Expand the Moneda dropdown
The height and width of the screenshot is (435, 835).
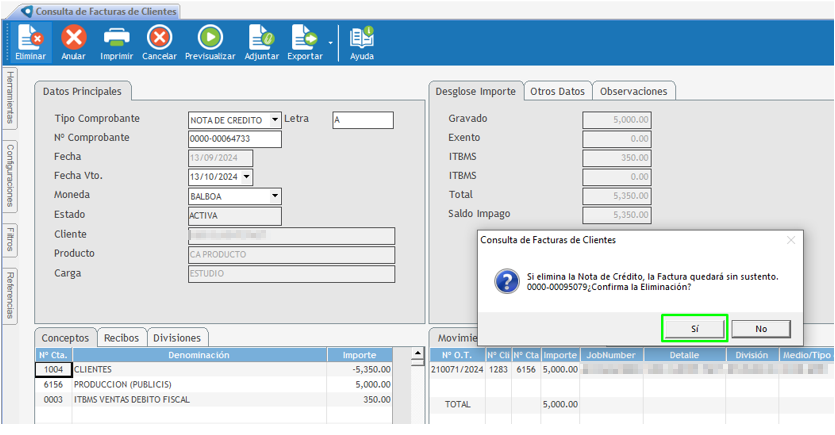(275, 196)
